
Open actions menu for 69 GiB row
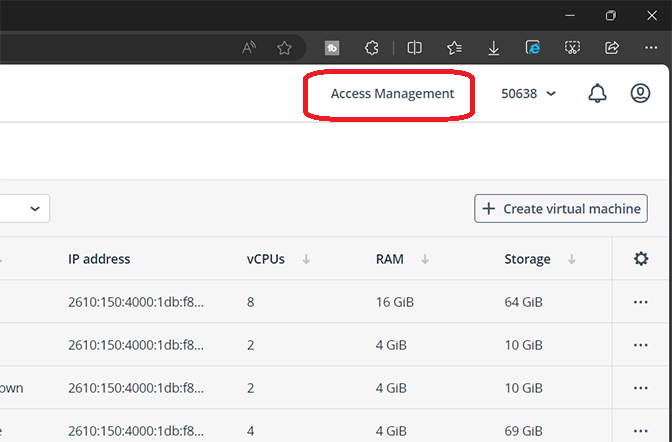[641, 431]
